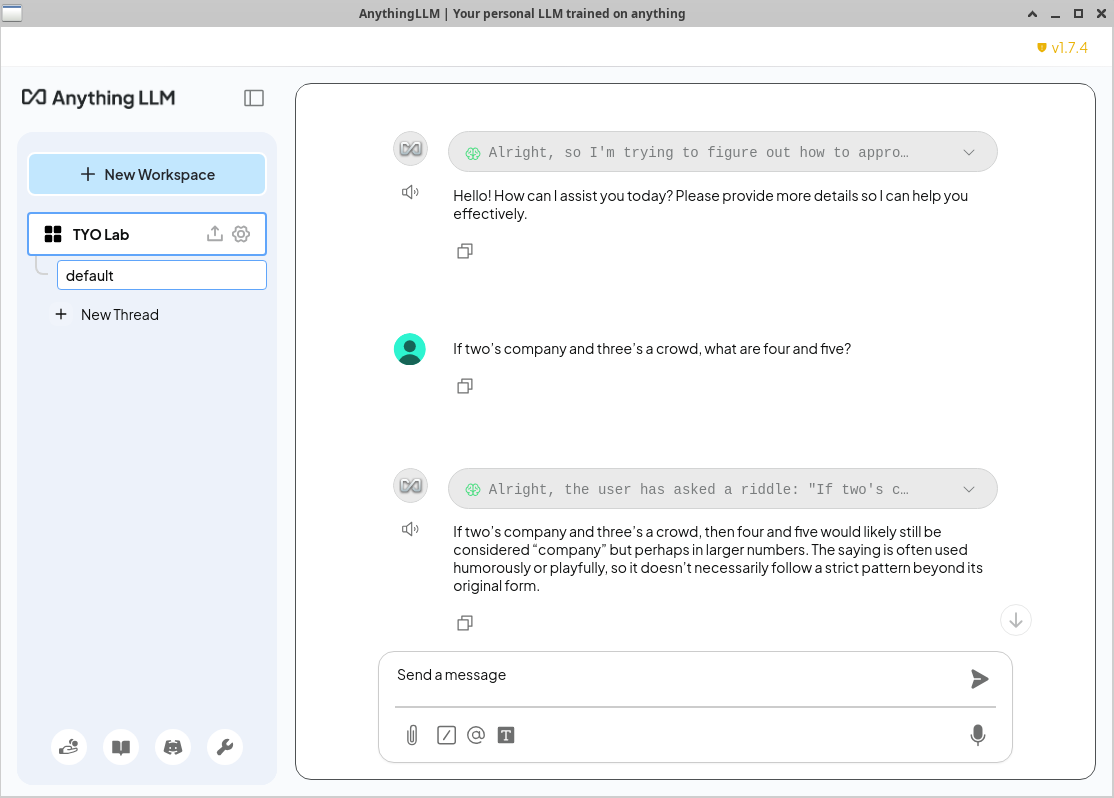Maximize the AnythingLLM window
Image resolution: width=1114 pixels, height=798 pixels.
tap(1078, 14)
